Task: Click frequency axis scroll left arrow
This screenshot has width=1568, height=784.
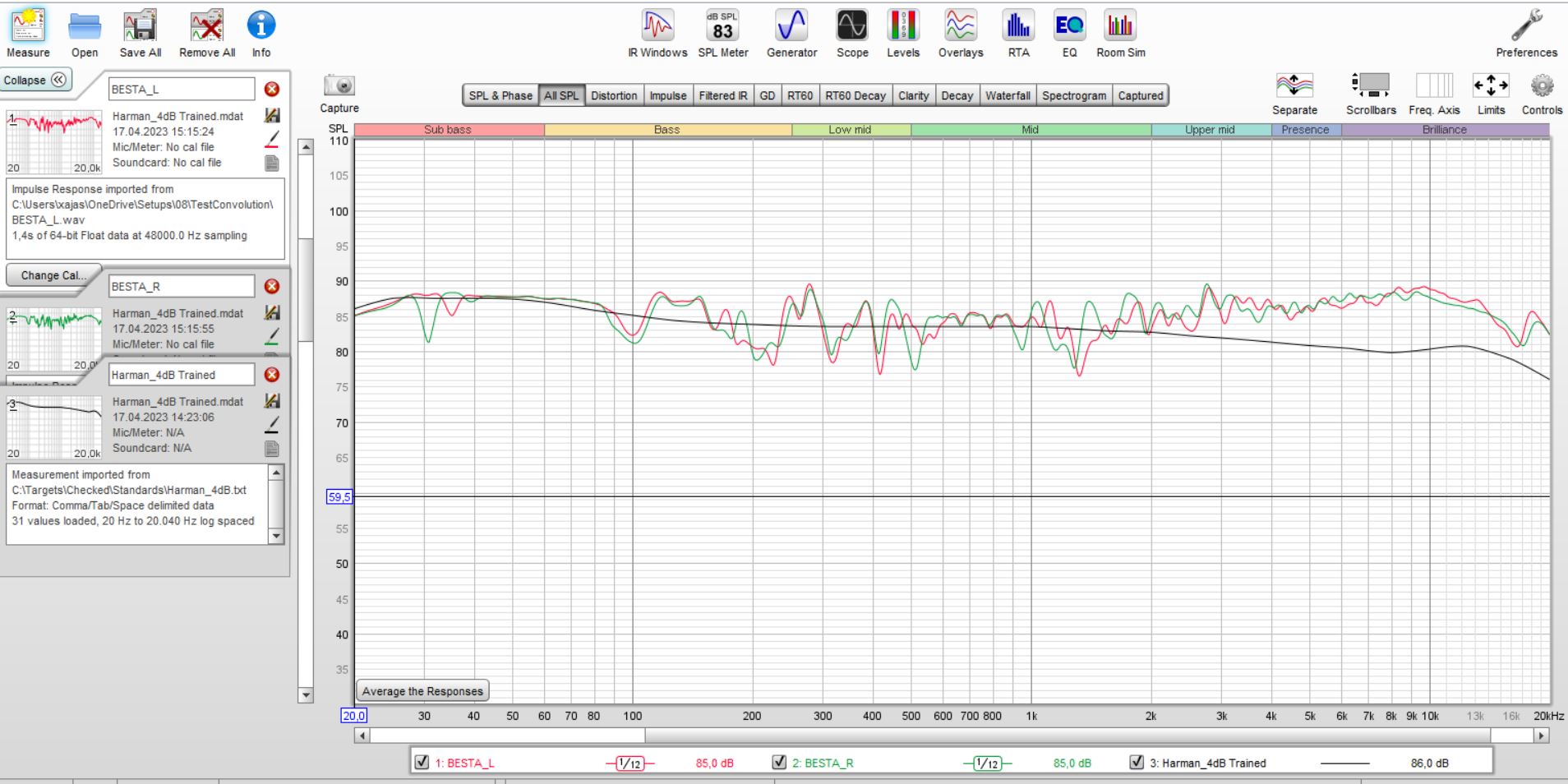Action: 362,736
